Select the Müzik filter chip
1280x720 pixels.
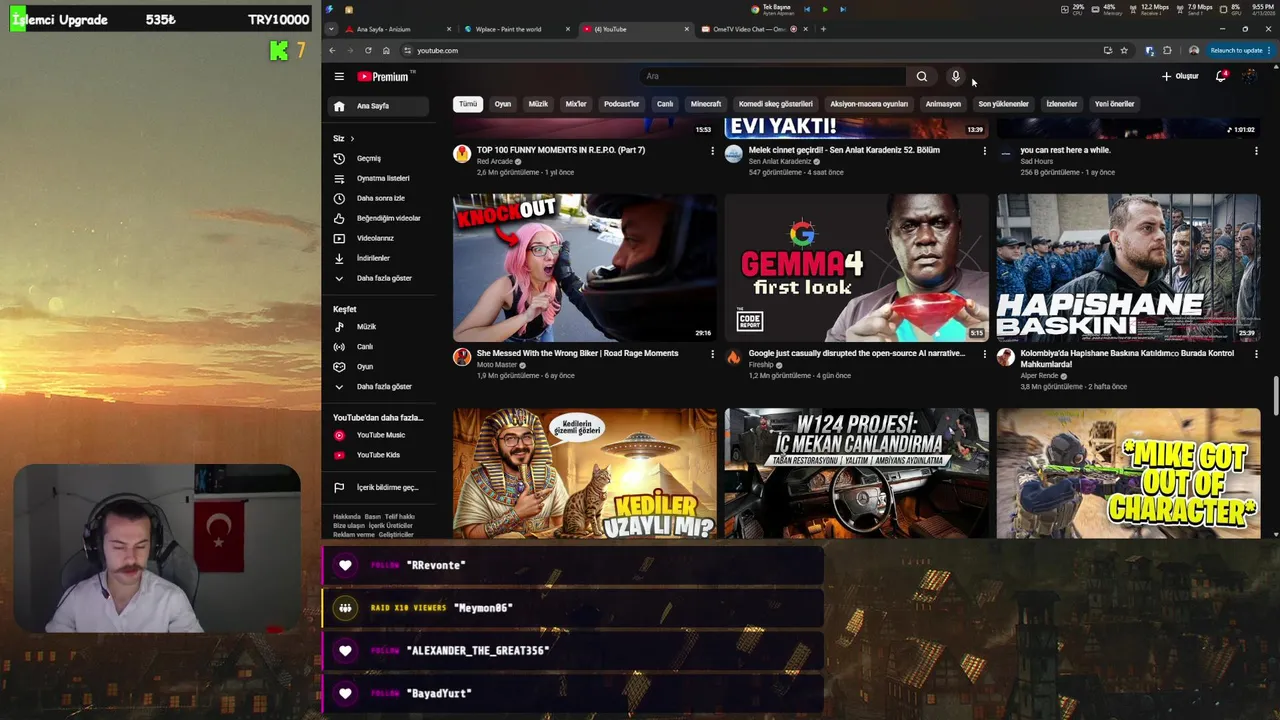pos(538,104)
